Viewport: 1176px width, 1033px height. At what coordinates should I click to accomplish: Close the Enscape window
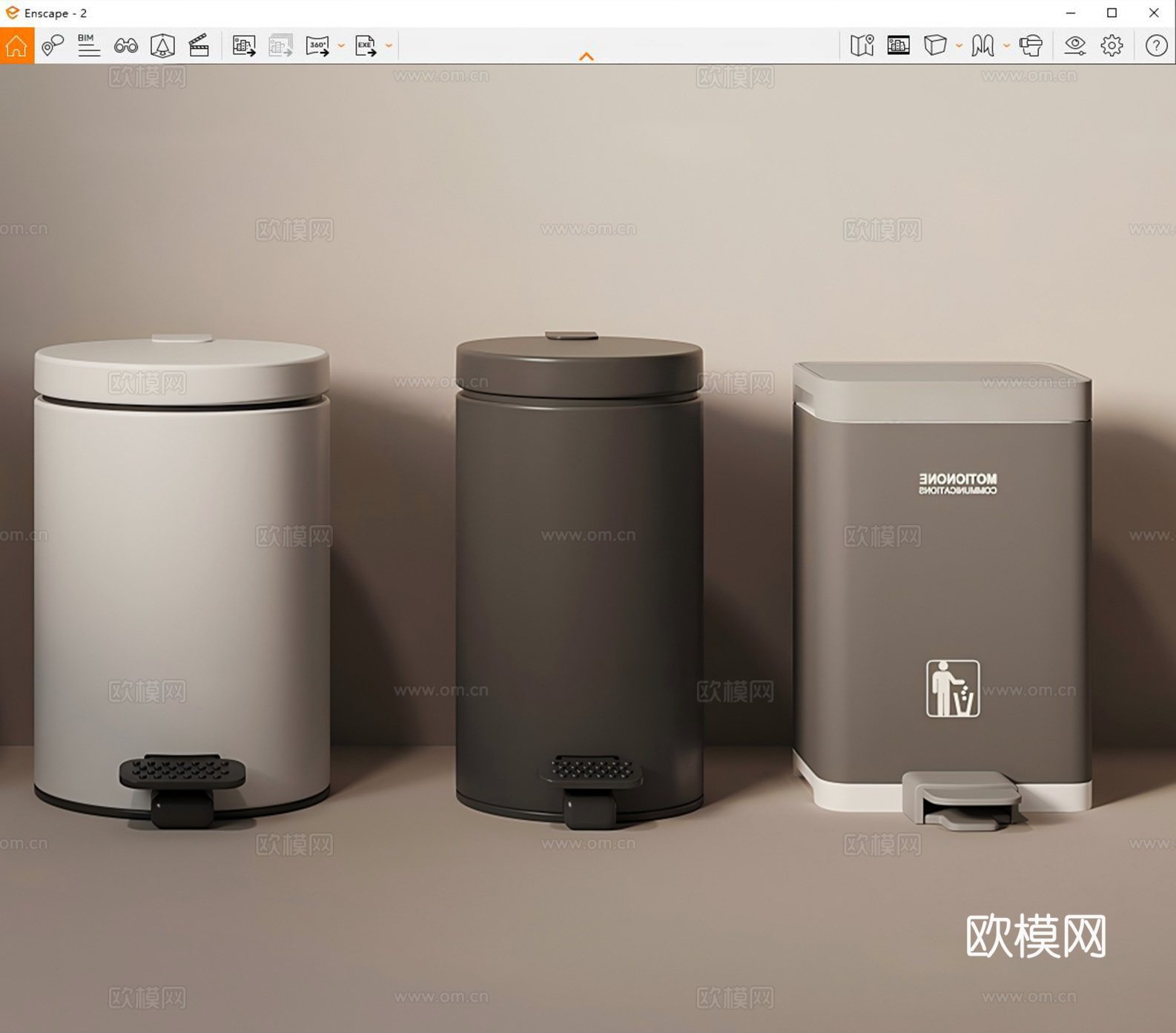tap(1154, 13)
